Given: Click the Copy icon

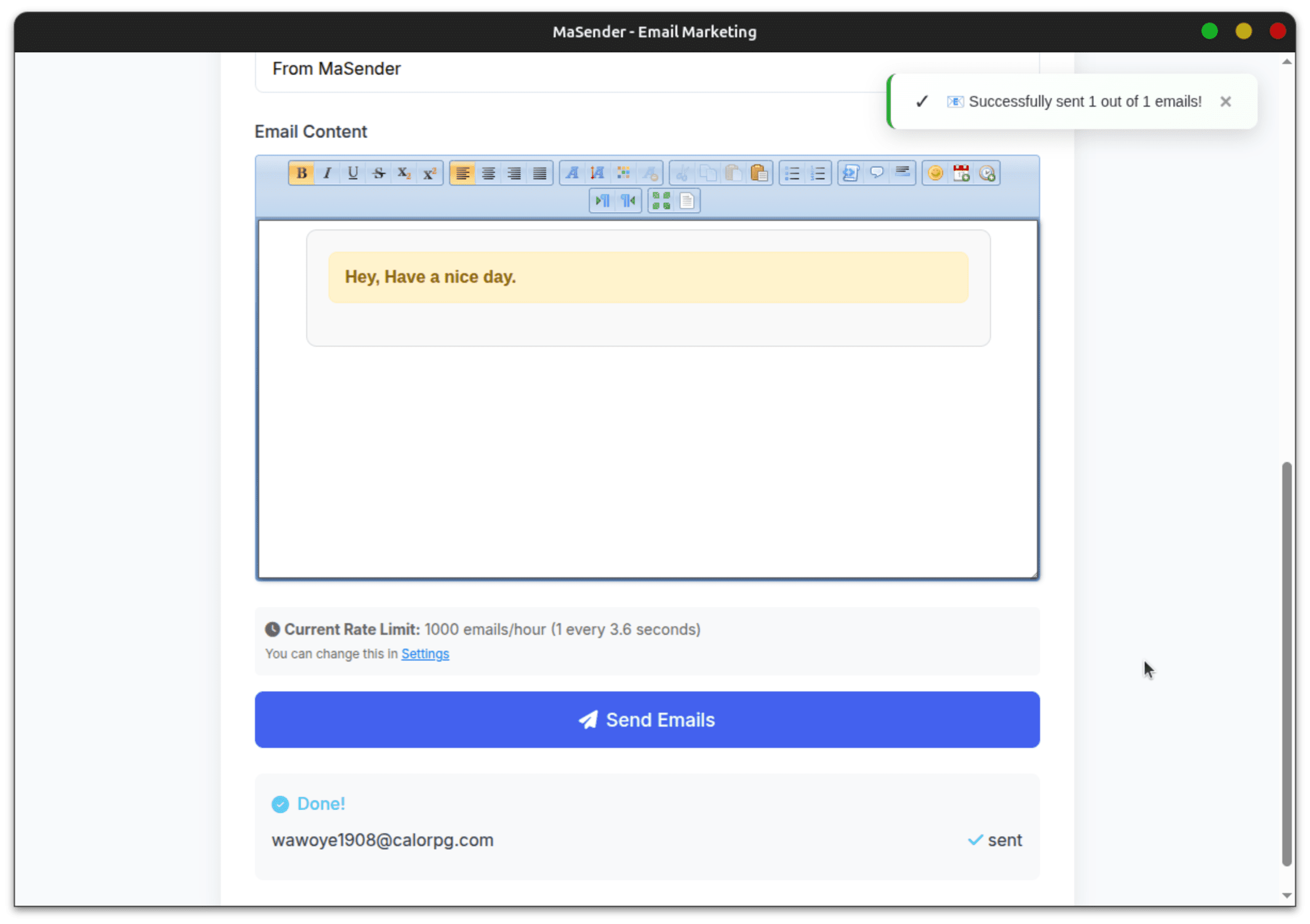Looking at the screenshot, I should 708,173.
